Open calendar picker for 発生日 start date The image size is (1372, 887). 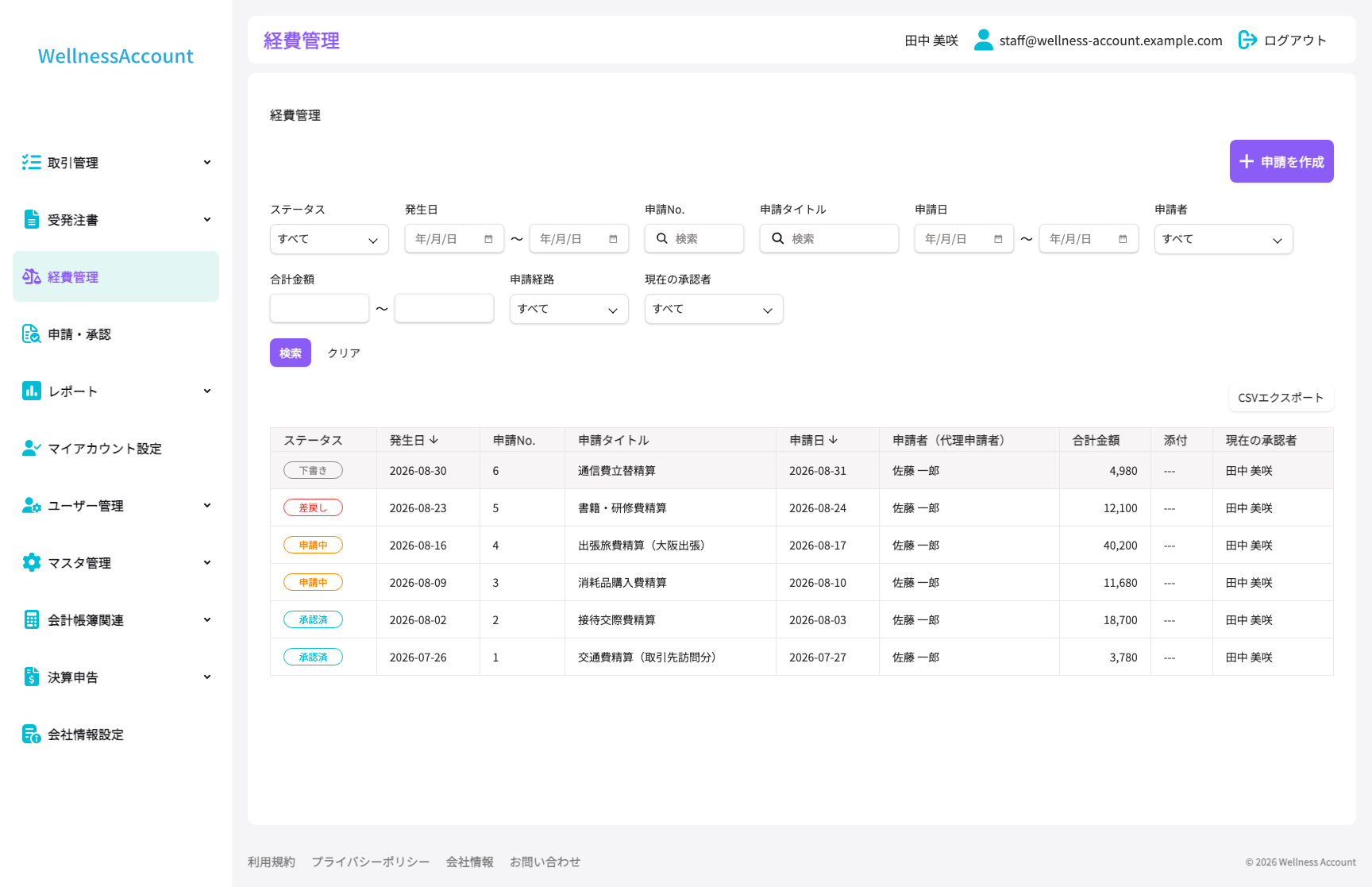click(488, 239)
